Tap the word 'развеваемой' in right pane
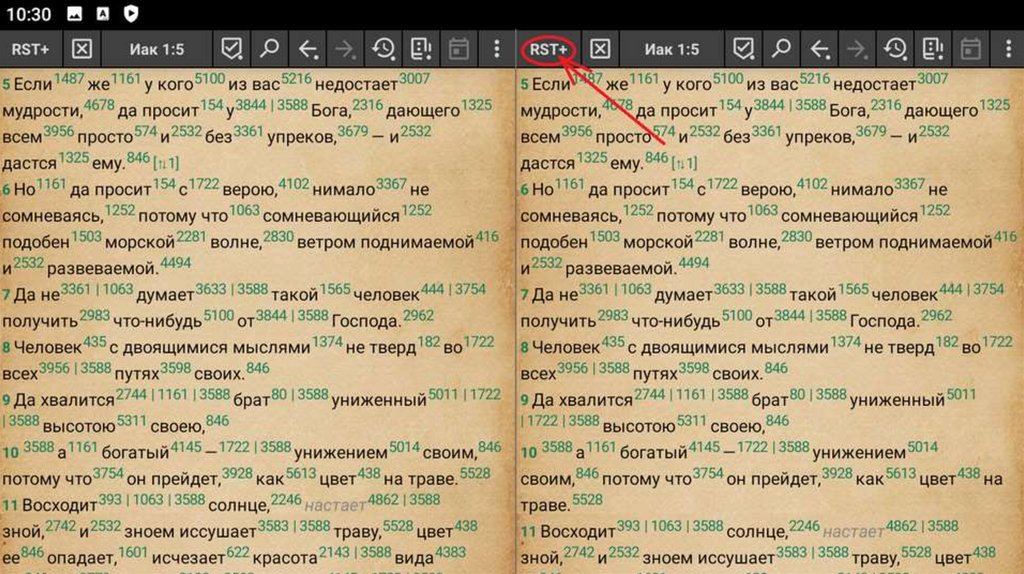This screenshot has width=1024, height=574. [621, 268]
